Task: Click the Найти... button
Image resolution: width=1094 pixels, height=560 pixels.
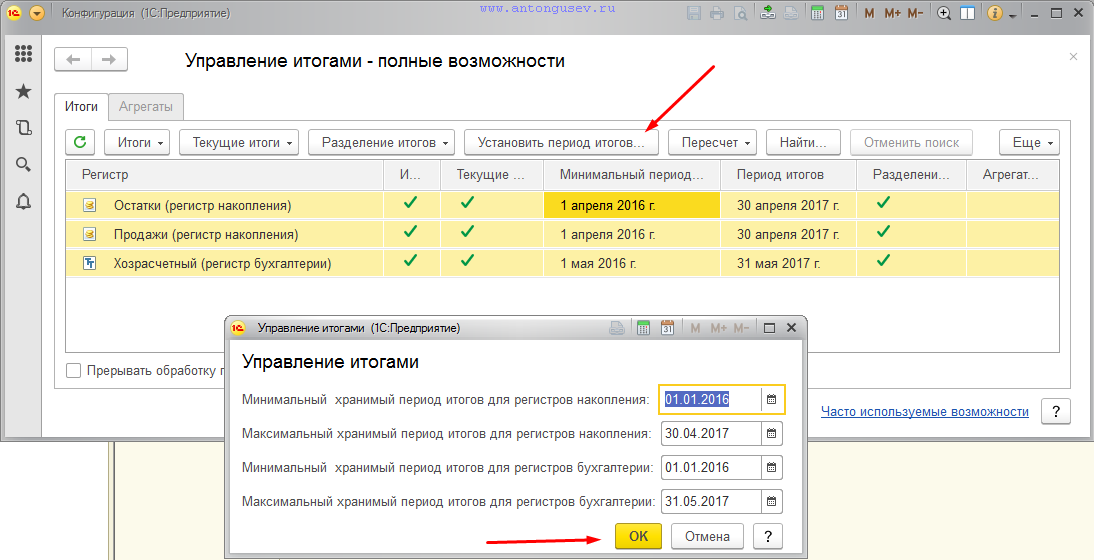Action: (803, 142)
